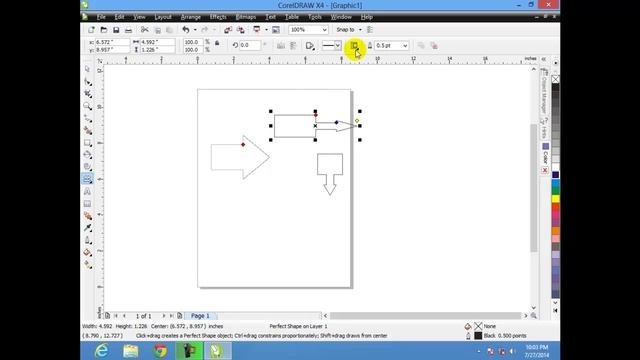Print the document
640x360 pixels.
(128, 30)
